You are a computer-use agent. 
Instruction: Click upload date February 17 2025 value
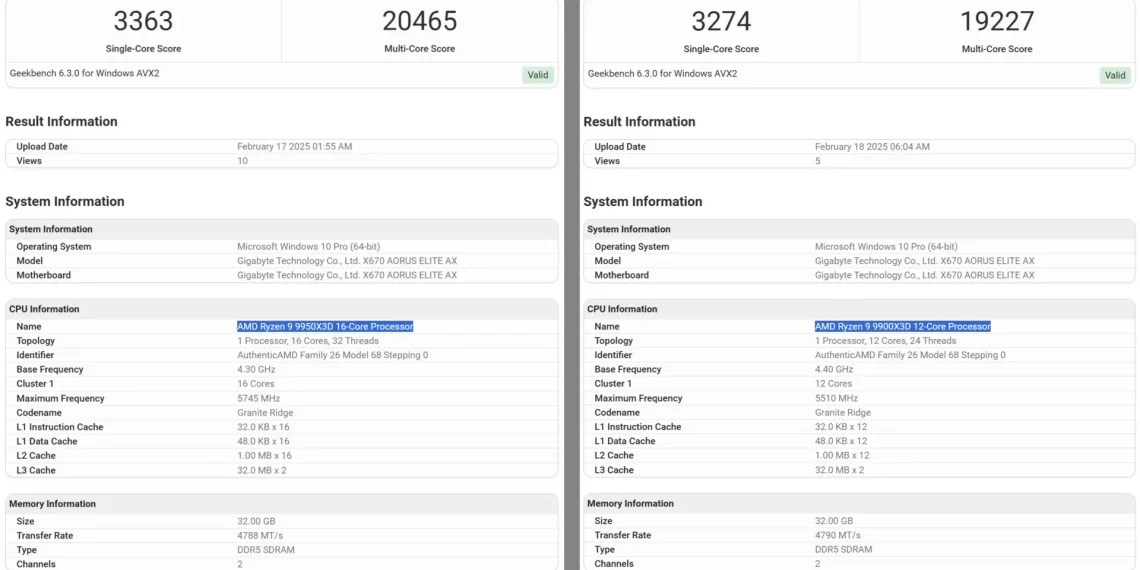pos(294,147)
